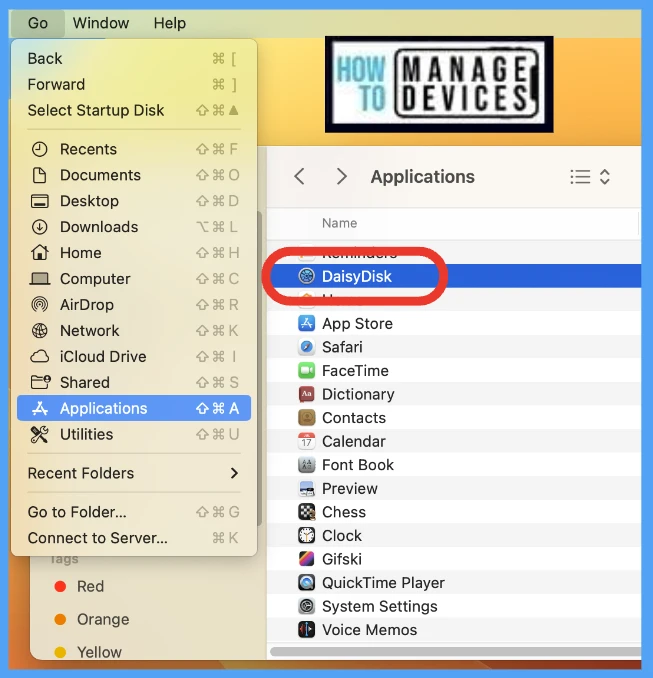This screenshot has height=678, width=653.
Task: Select the Contacts app icon
Action: click(x=307, y=418)
